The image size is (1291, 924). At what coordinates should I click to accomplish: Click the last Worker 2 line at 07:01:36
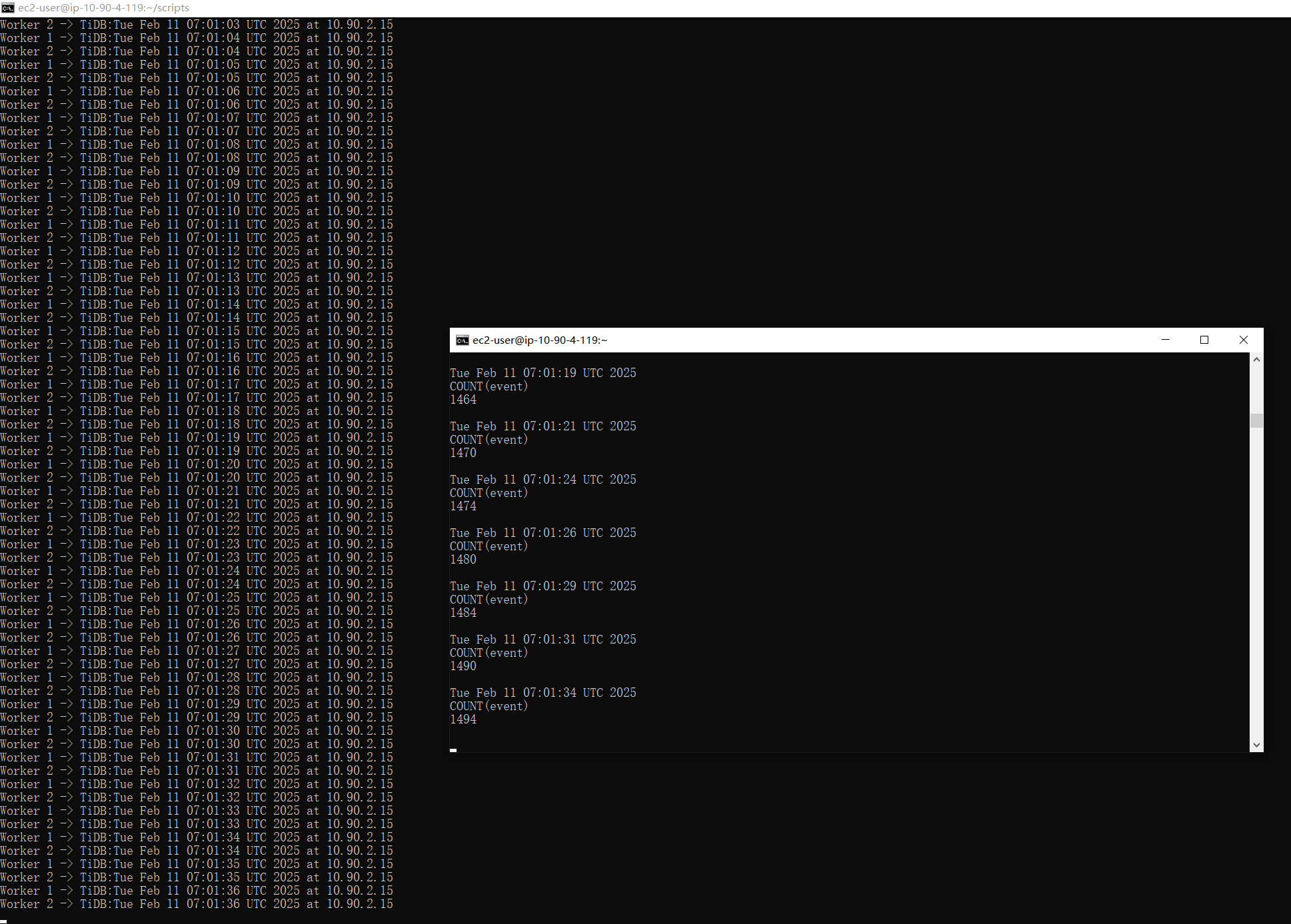[197, 904]
